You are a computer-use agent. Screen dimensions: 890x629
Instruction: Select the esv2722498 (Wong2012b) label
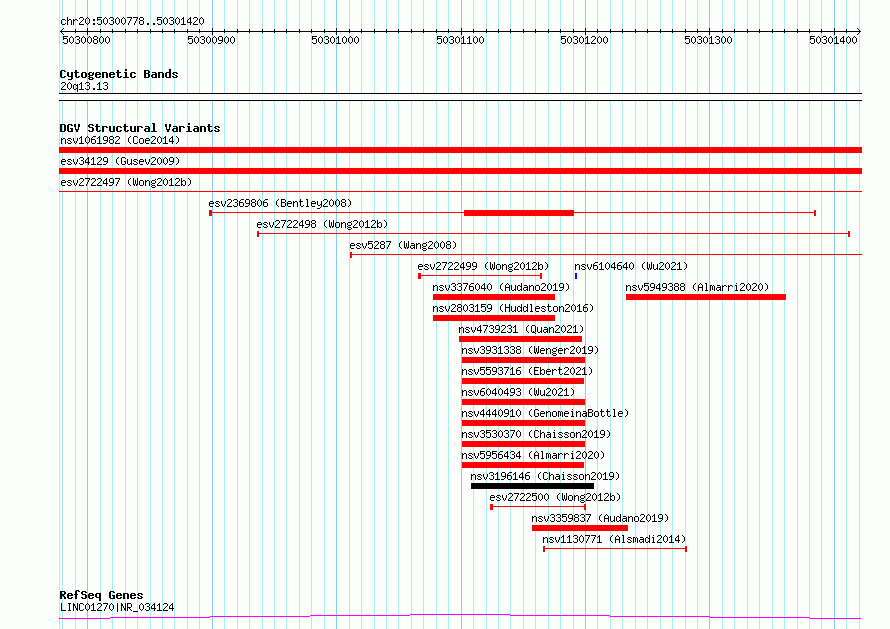click(x=322, y=224)
